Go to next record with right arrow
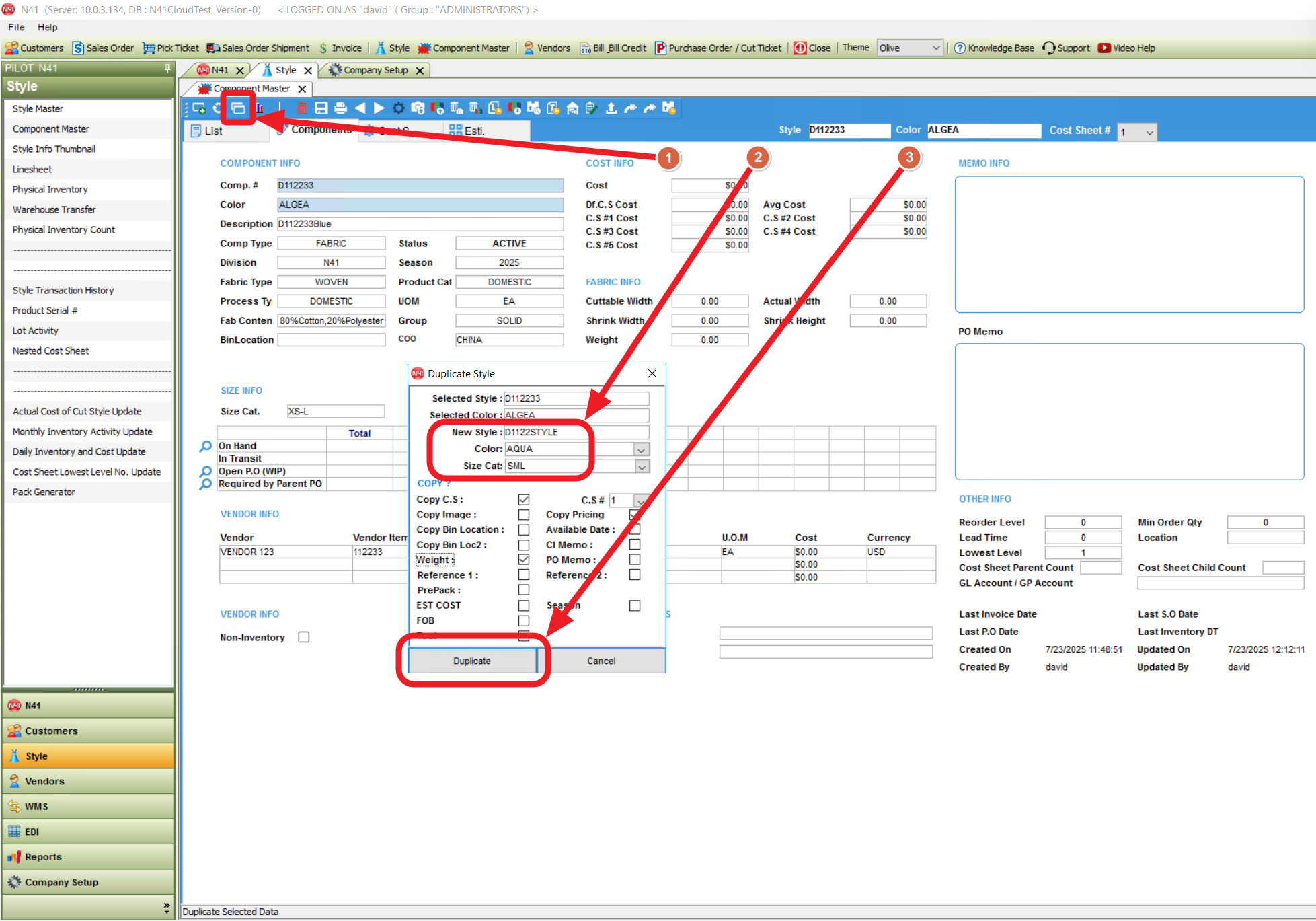 (379, 108)
